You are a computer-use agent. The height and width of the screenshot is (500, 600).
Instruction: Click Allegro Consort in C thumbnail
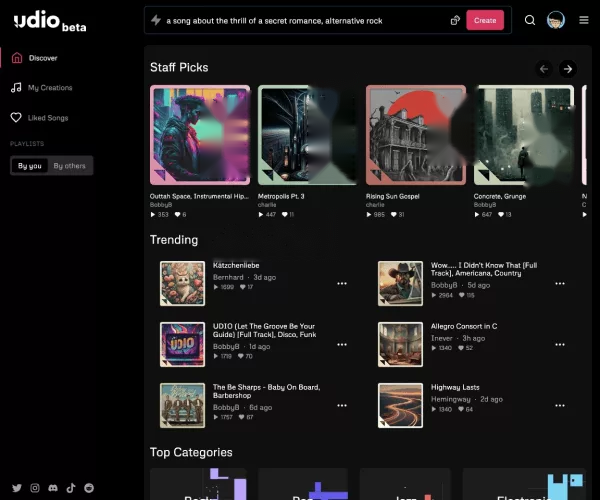click(x=400, y=344)
